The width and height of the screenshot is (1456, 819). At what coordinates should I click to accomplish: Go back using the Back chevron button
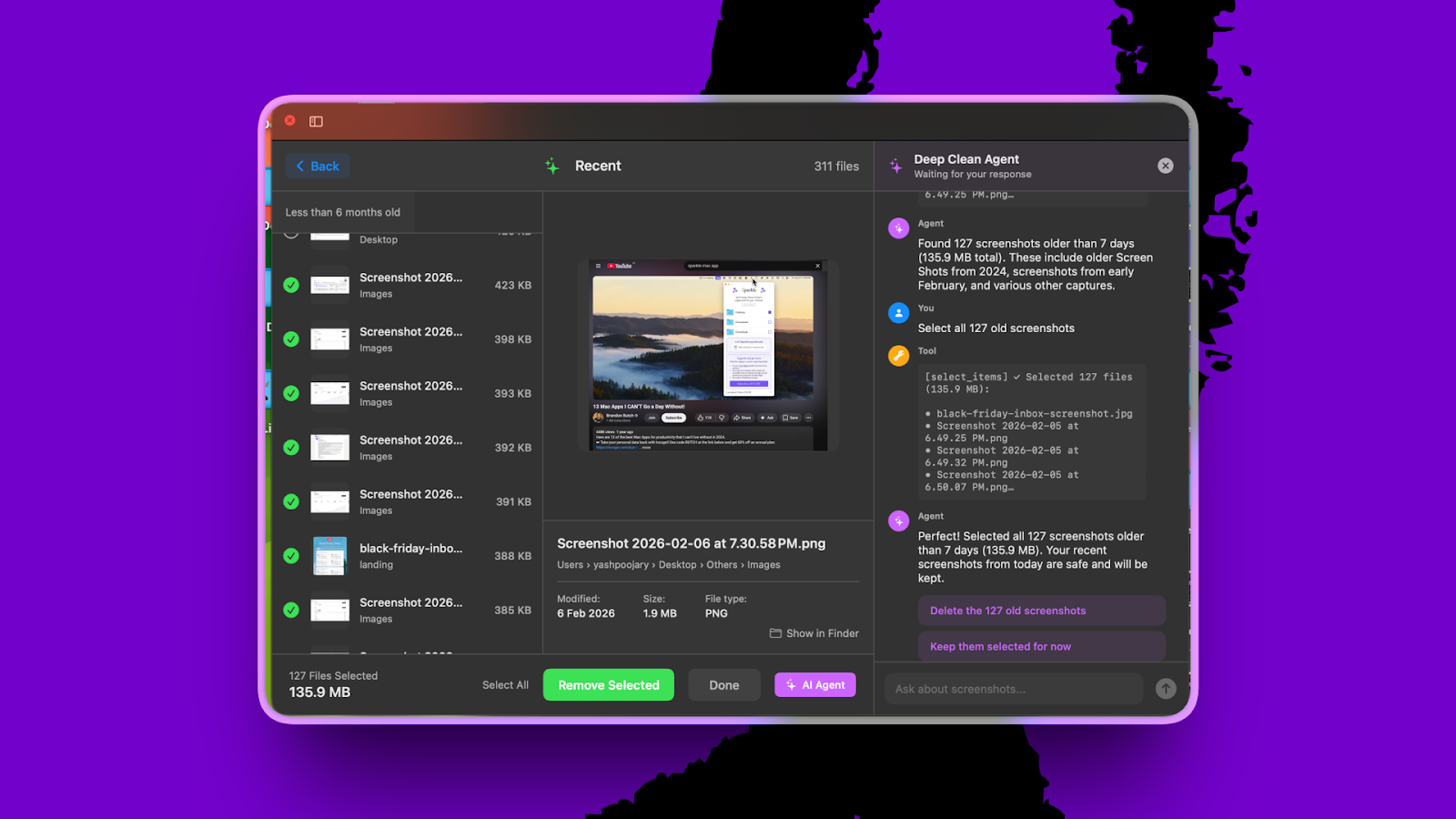(x=318, y=166)
